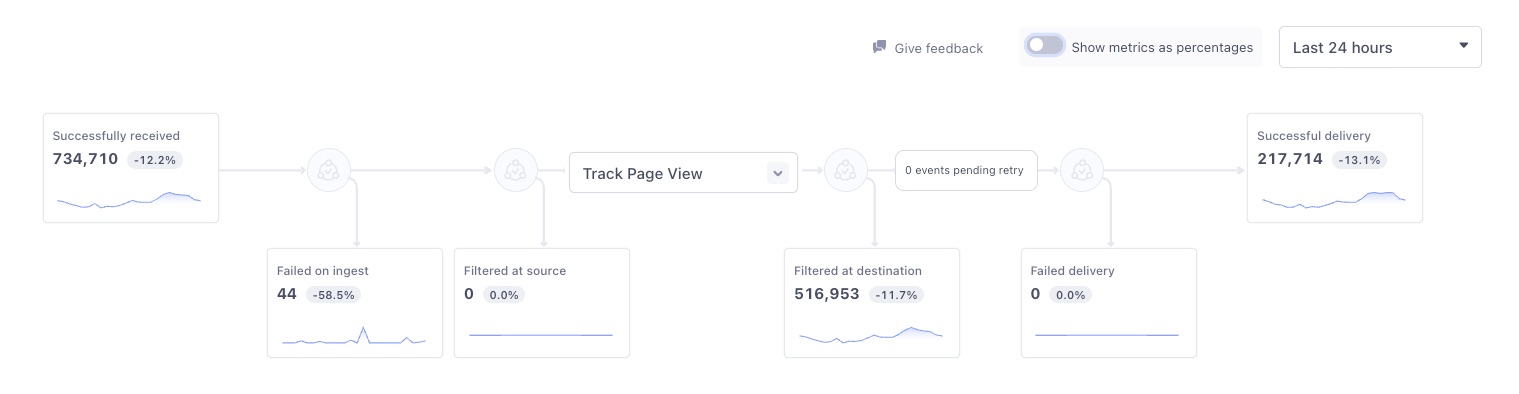Click the 0 events pending retry pill
Image resolution: width=1519 pixels, height=394 pixels.
coord(965,170)
